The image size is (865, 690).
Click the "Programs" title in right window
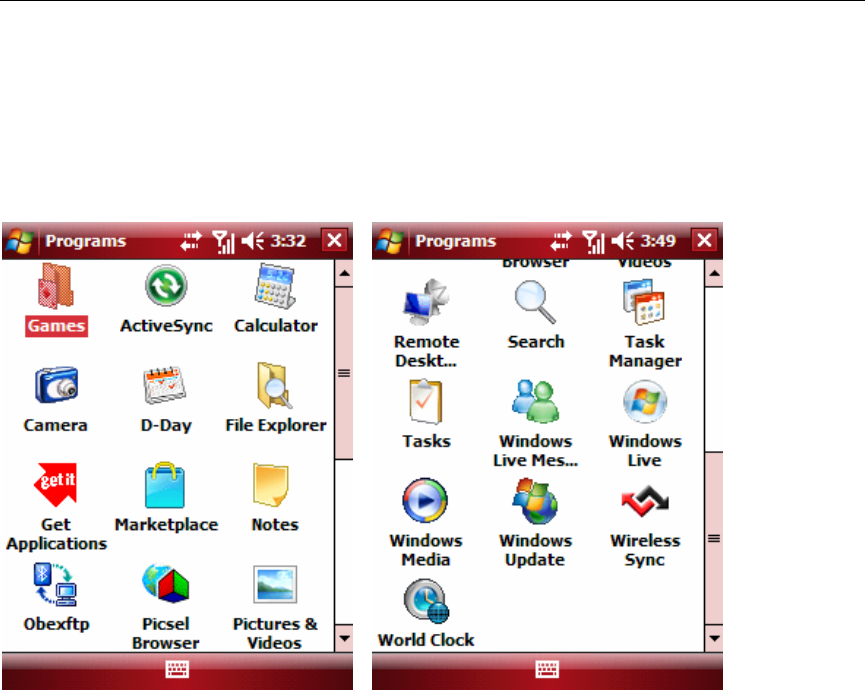[456, 242]
